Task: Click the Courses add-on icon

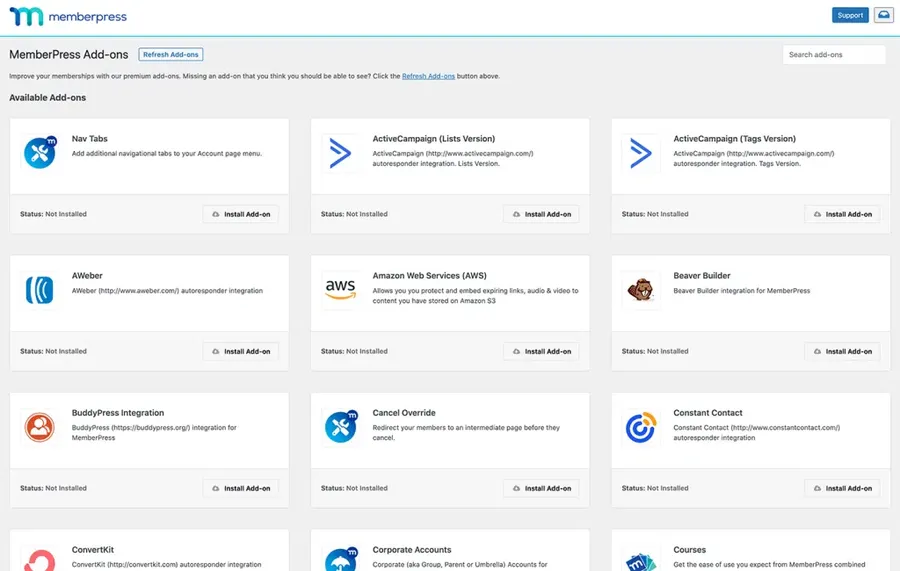Action: [641, 561]
